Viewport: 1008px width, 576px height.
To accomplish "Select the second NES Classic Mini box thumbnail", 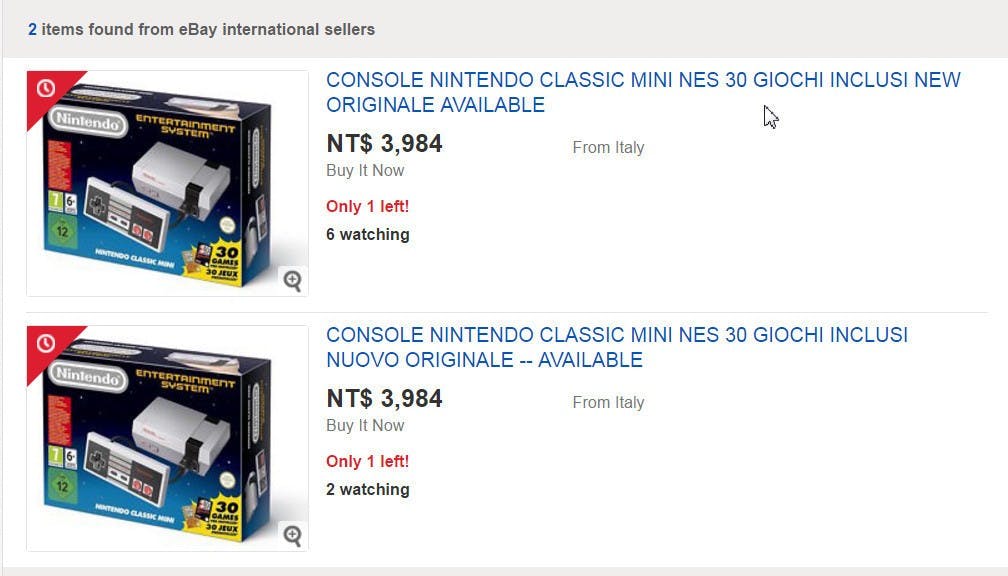I will (x=167, y=438).
